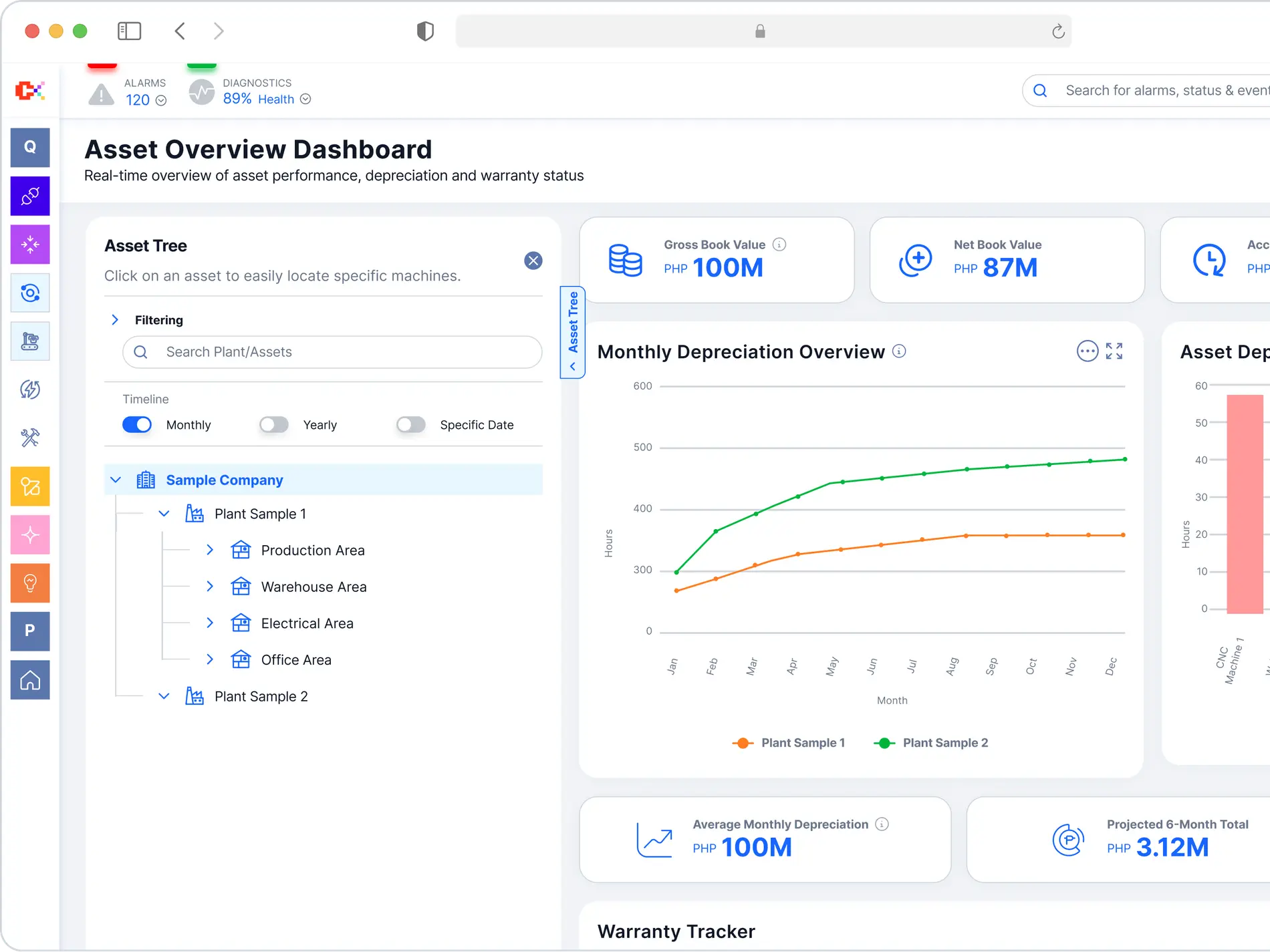The width and height of the screenshot is (1270, 952).
Task: Enable the Specific Date toggle
Action: (411, 425)
